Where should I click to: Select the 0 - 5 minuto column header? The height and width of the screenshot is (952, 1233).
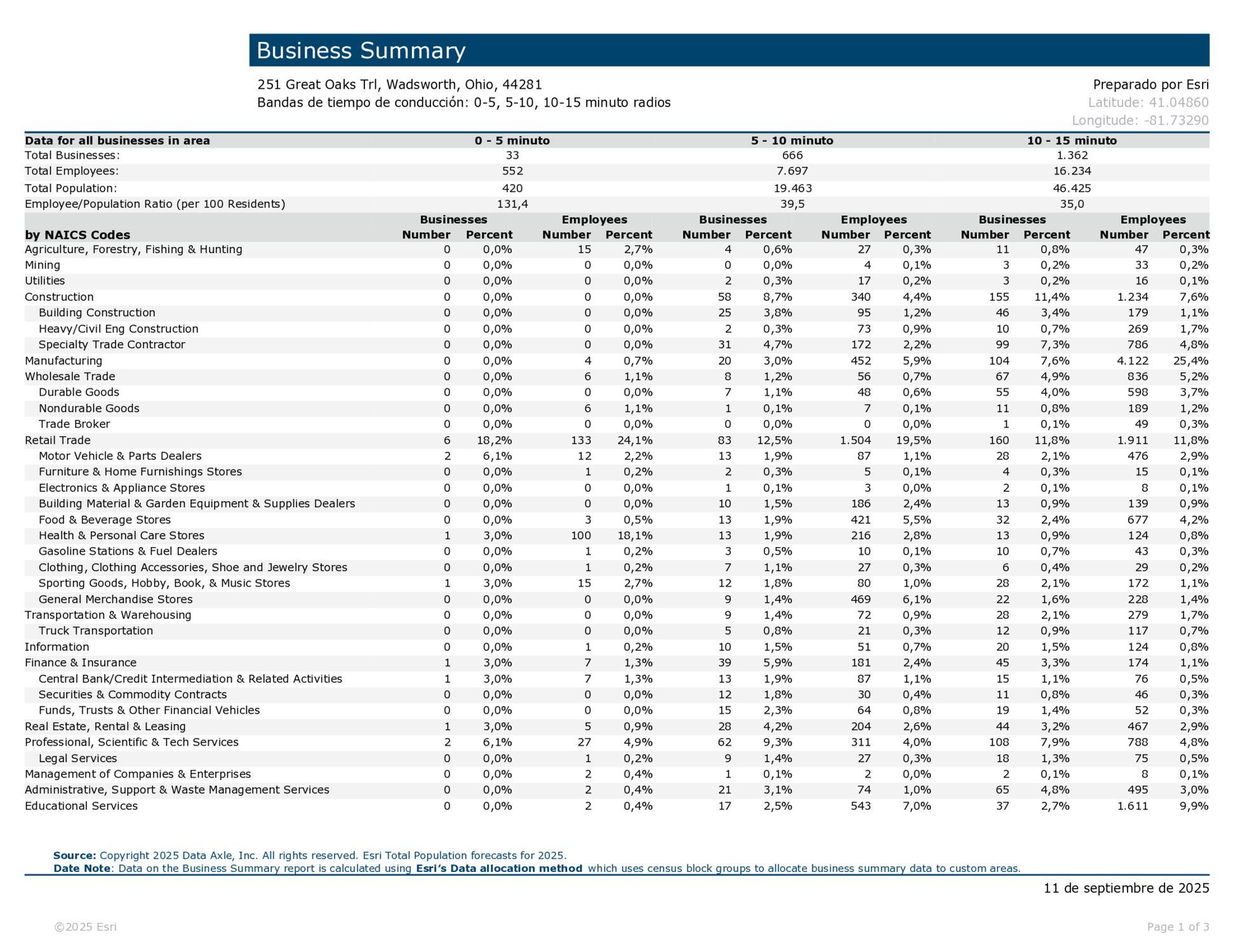[x=512, y=140]
